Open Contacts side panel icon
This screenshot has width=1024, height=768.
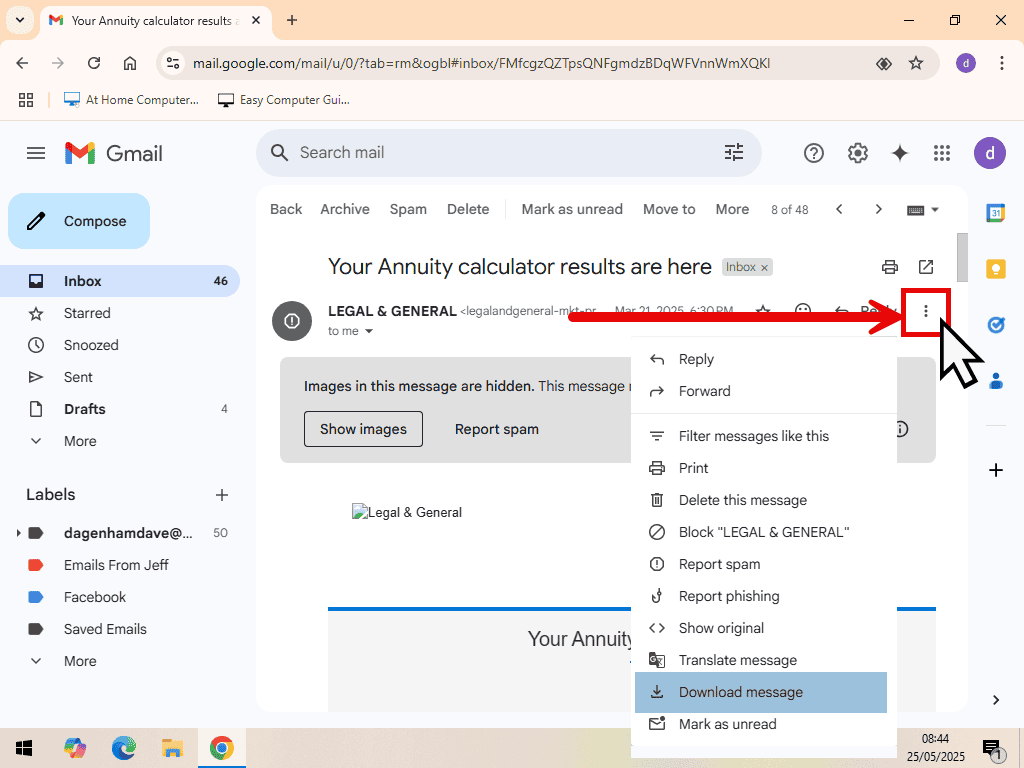click(x=996, y=380)
